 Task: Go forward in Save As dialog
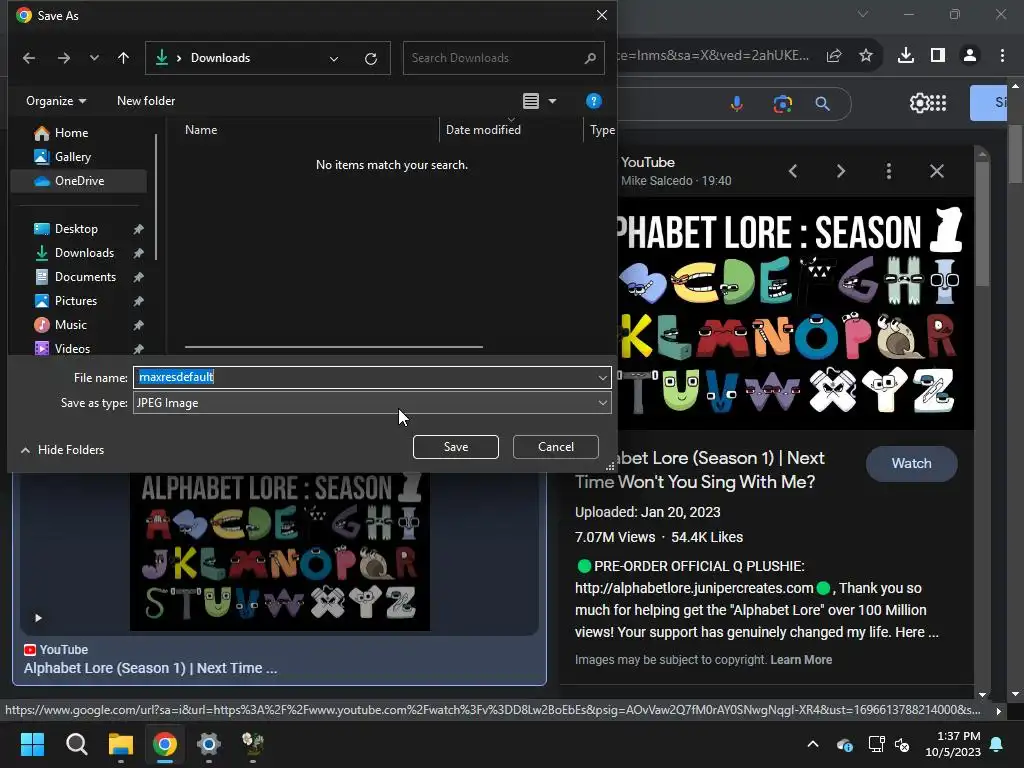[63, 58]
